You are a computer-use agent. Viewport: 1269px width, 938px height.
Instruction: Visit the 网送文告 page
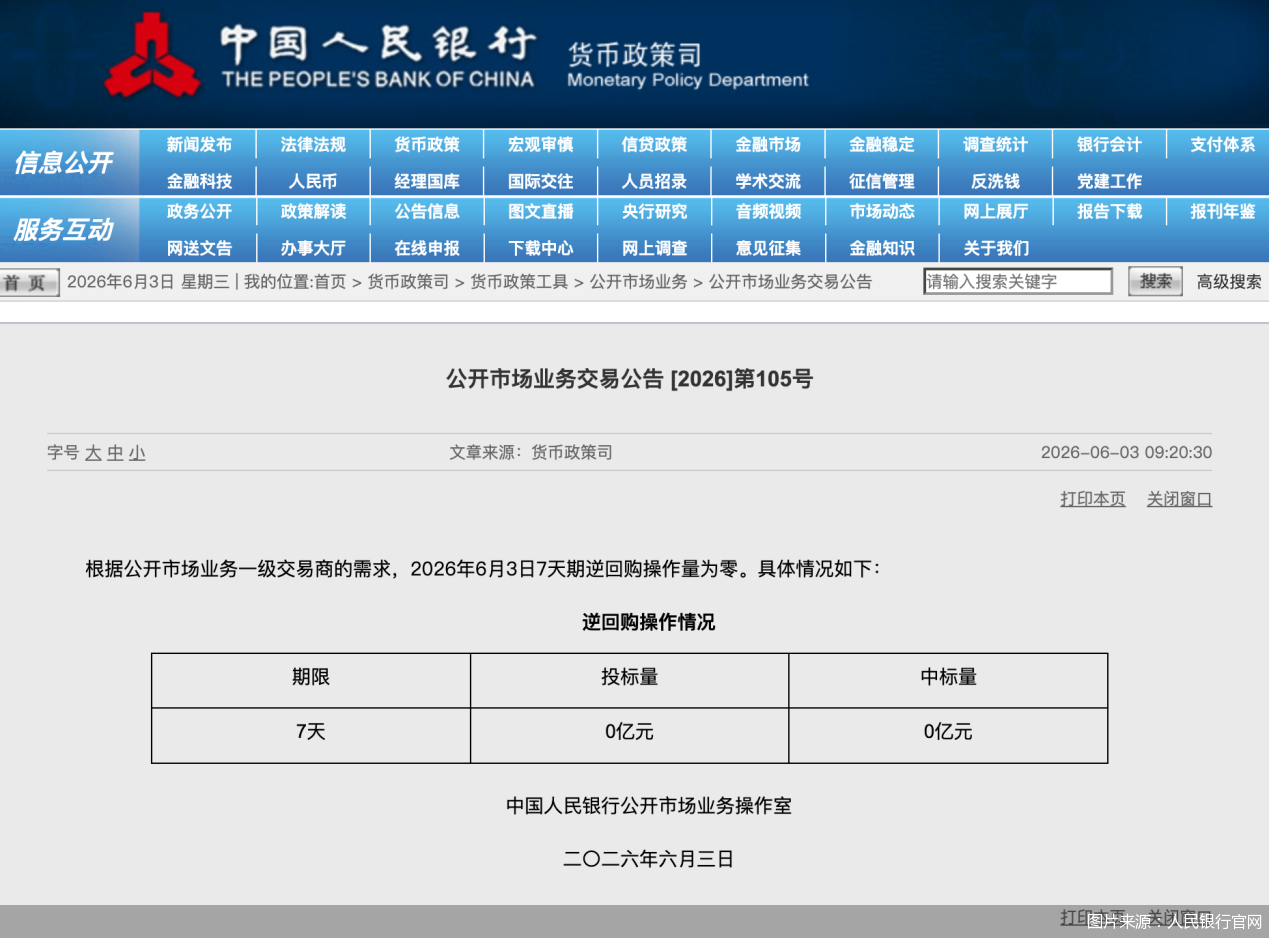[x=199, y=248]
